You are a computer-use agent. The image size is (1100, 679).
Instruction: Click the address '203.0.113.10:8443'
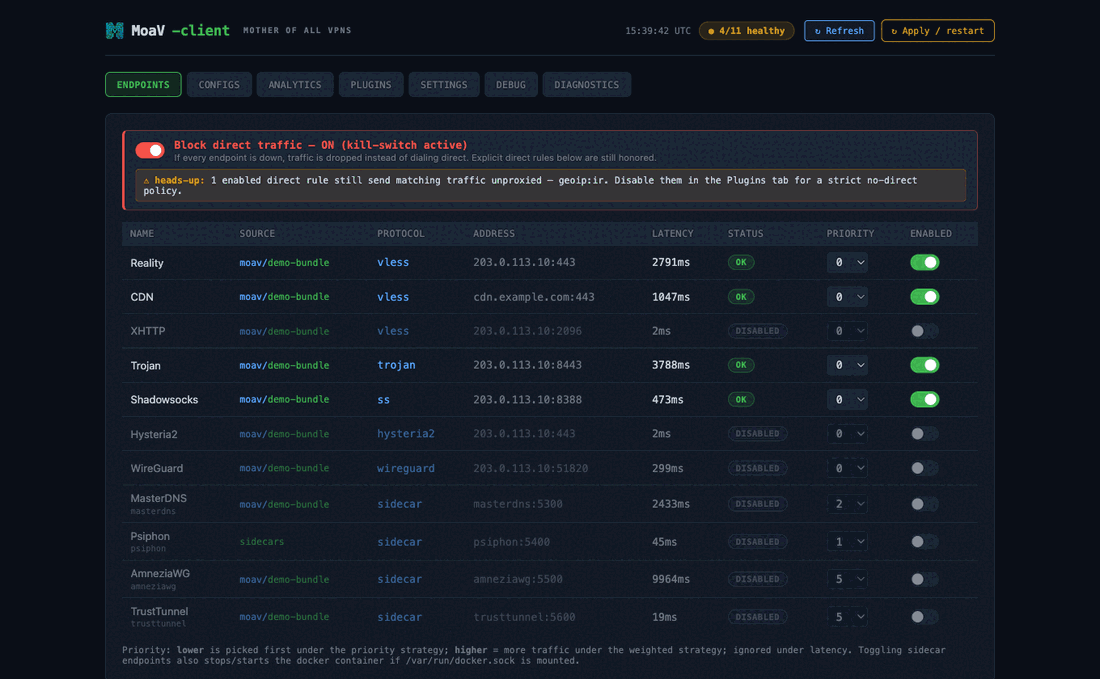pyautogui.click(x=528, y=365)
